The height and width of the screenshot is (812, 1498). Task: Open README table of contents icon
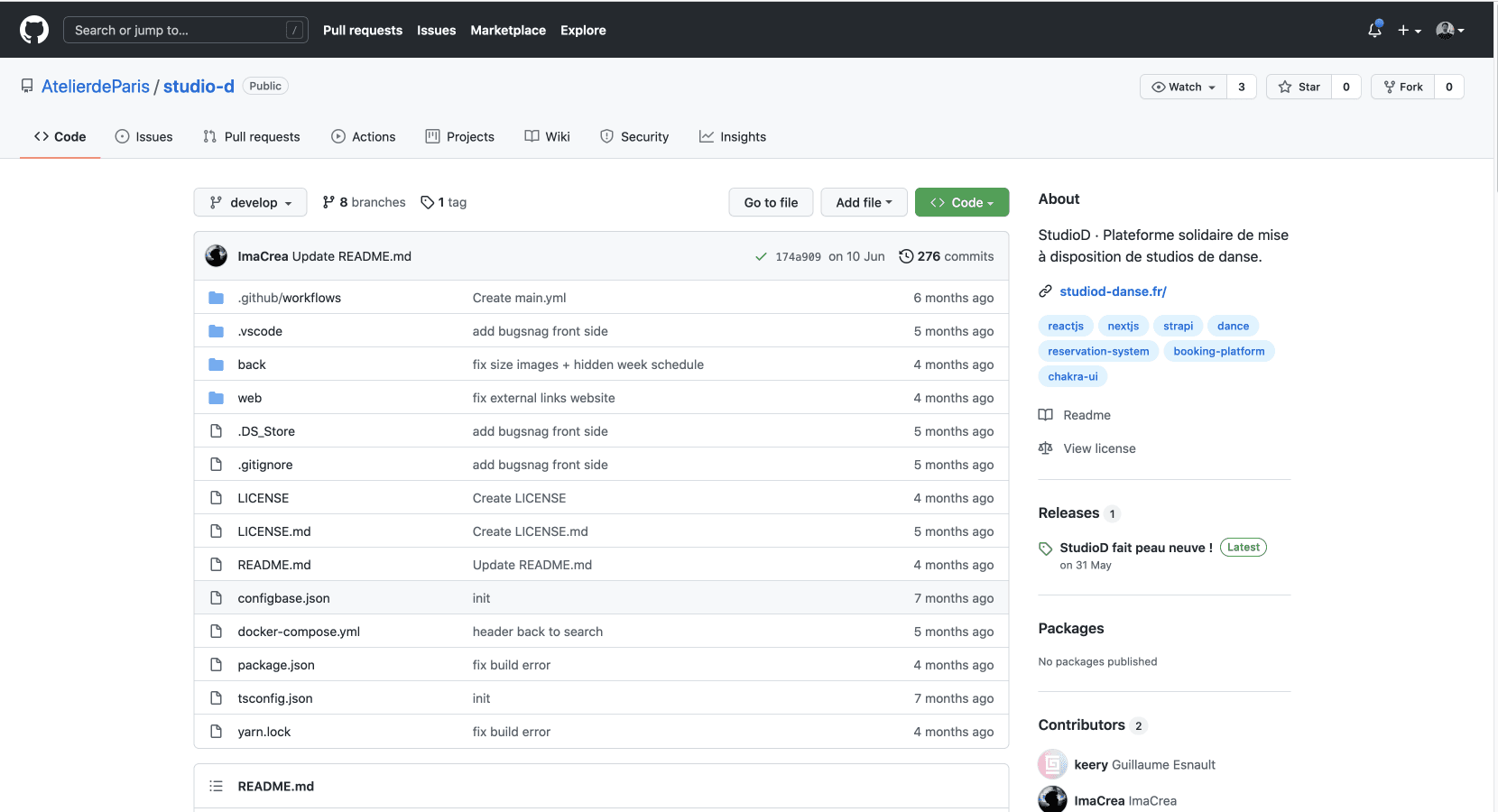coord(217,786)
